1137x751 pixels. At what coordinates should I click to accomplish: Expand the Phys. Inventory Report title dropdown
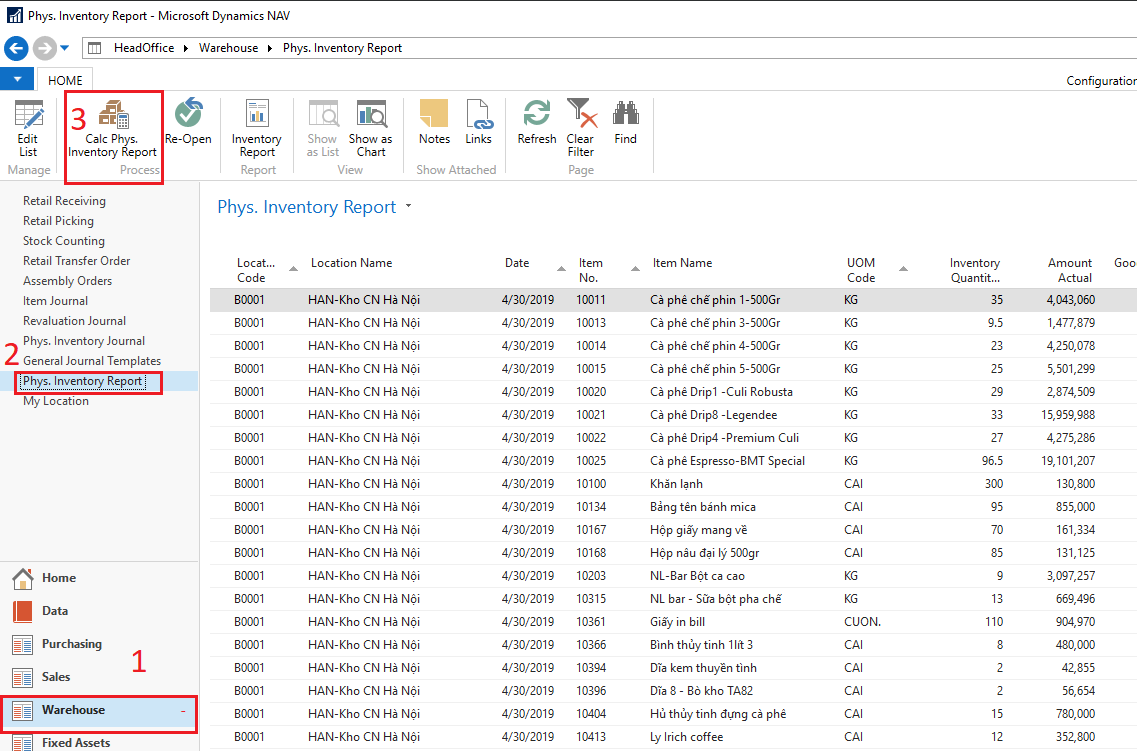(408, 207)
